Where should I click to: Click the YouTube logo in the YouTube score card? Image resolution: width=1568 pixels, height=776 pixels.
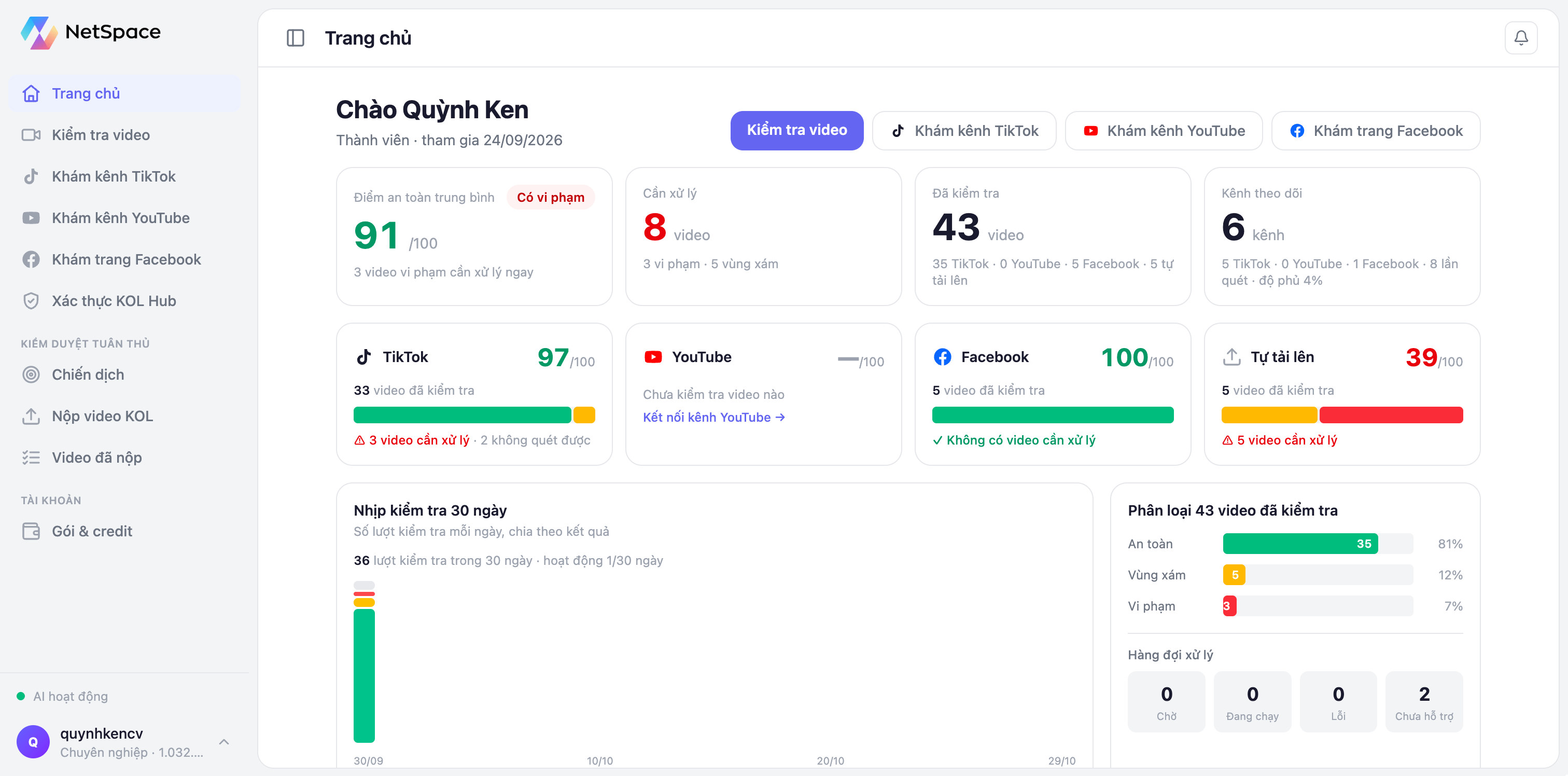pyautogui.click(x=653, y=357)
